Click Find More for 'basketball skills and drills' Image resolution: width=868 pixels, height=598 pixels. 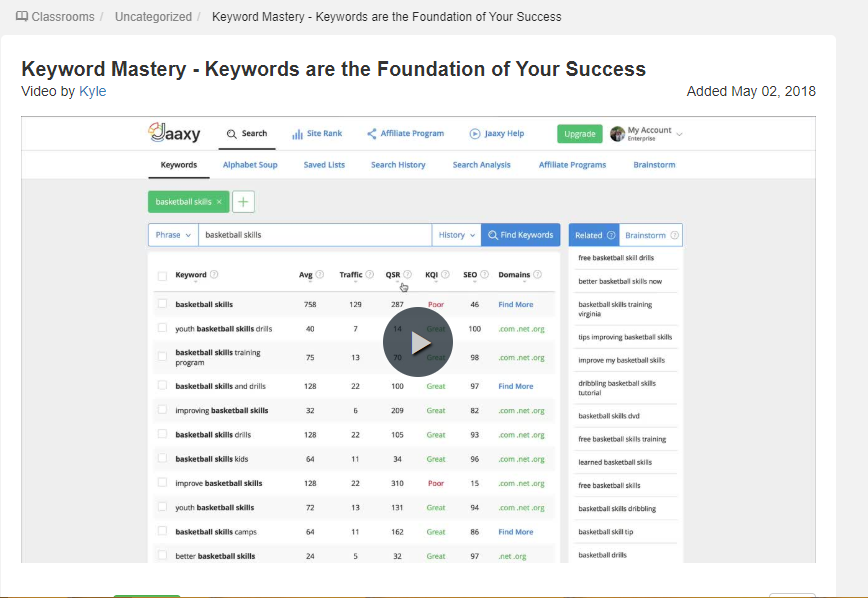[x=516, y=386]
